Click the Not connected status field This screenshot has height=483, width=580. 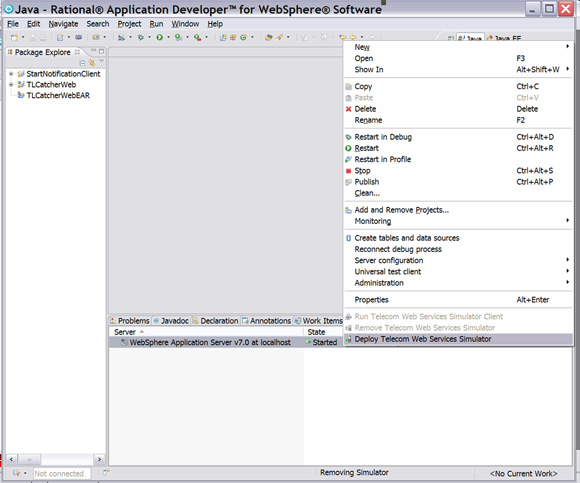(x=61, y=474)
